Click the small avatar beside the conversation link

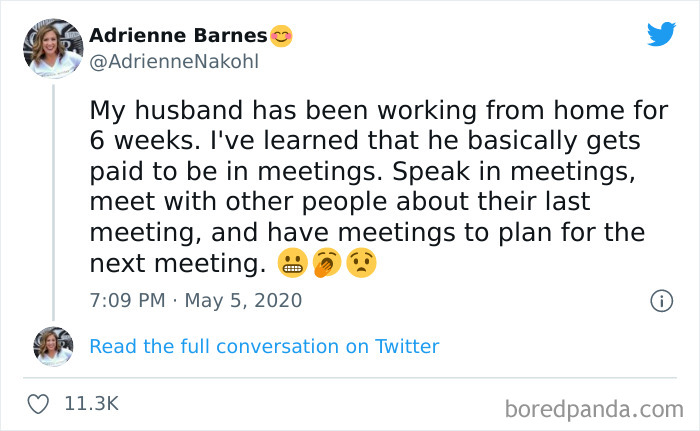tap(53, 347)
